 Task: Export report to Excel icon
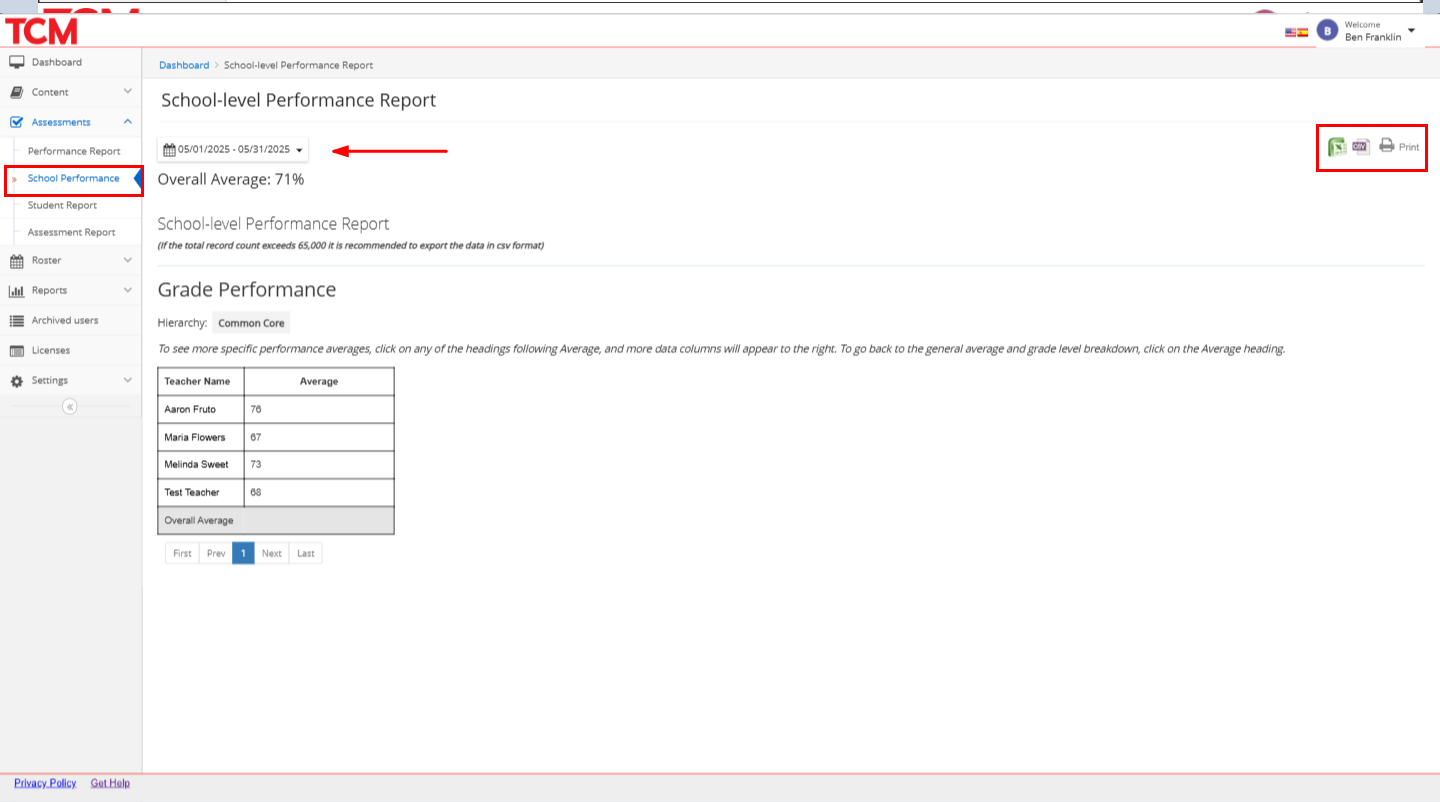coord(1337,147)
